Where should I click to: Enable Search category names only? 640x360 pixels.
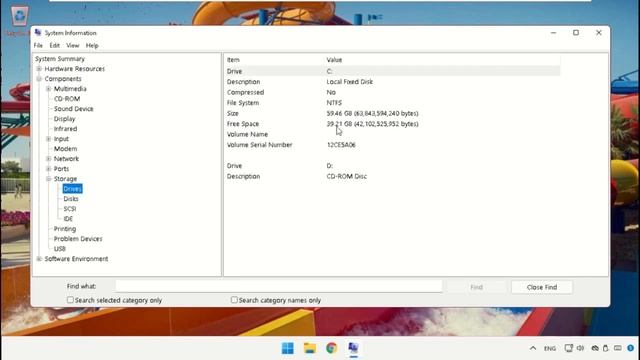click(x=234, y=300)
